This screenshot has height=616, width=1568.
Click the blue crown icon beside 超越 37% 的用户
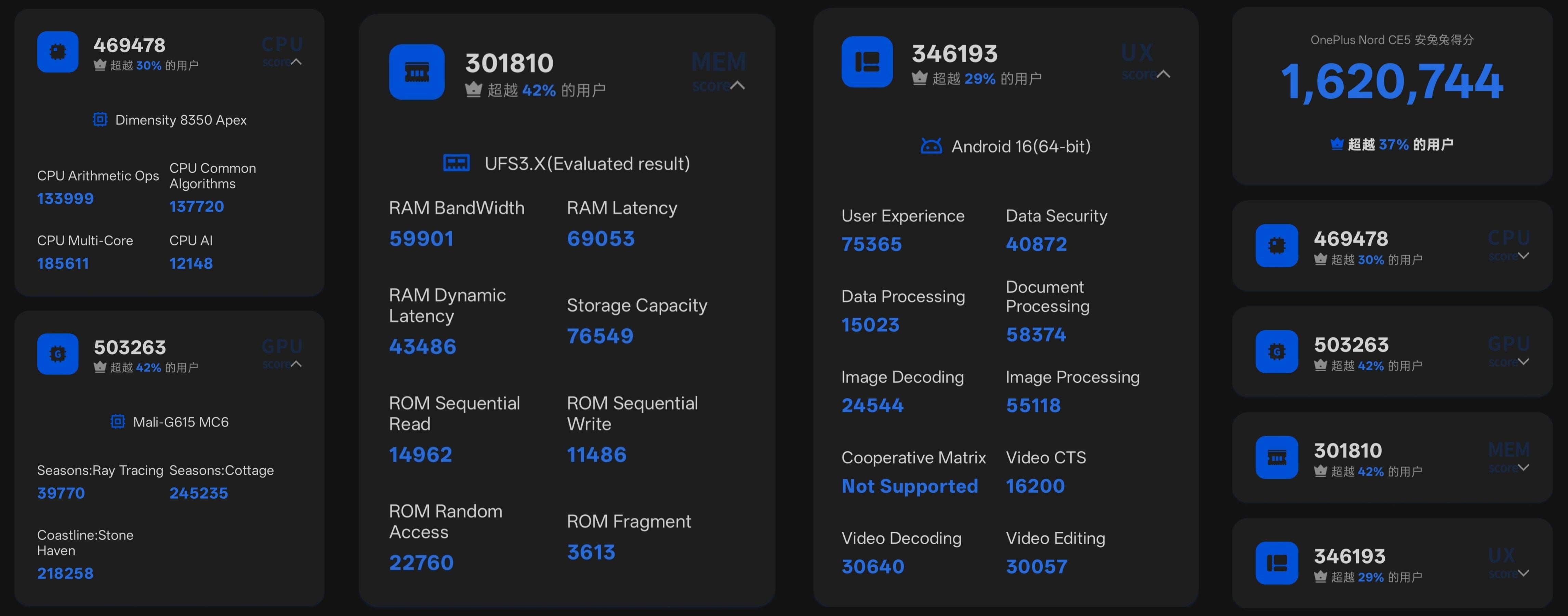pos(1337,144)
